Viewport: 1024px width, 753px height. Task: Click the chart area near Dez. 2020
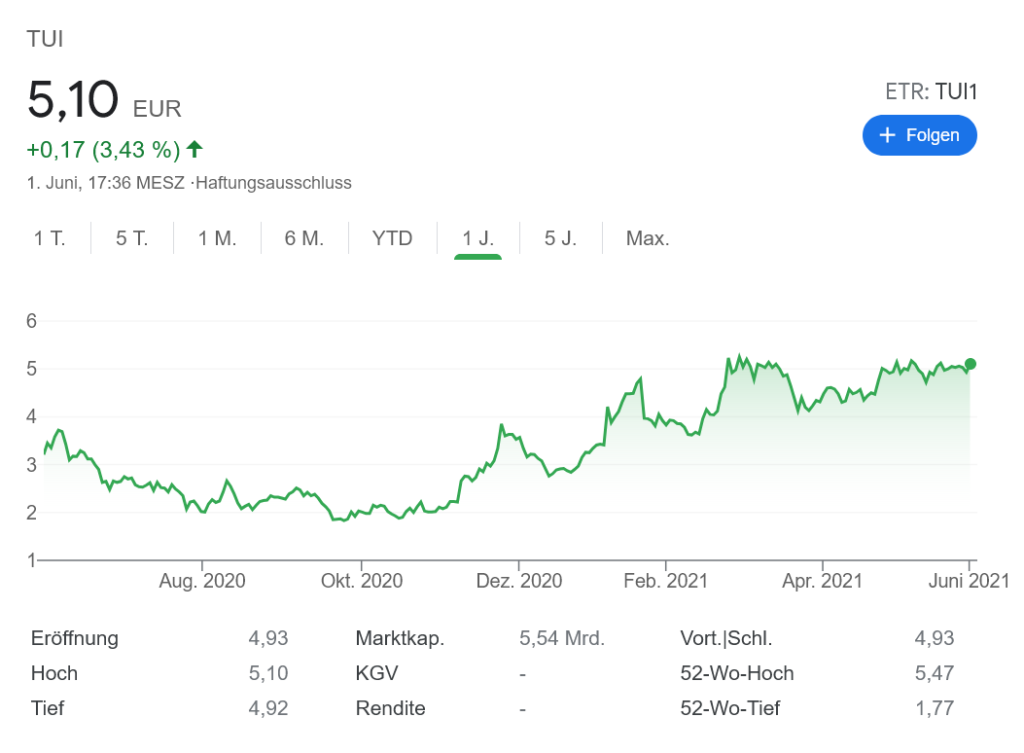(x=520, y=450)
